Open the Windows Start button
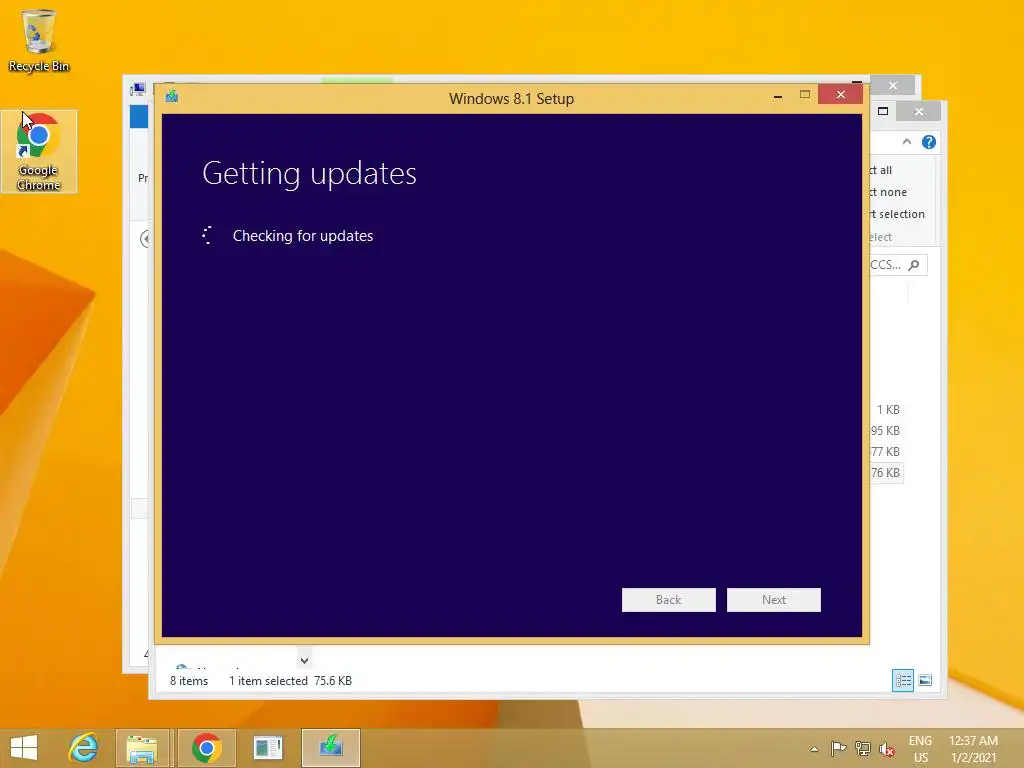The image size is (1024, 768). pyautogui.click(x=24, y=747)
